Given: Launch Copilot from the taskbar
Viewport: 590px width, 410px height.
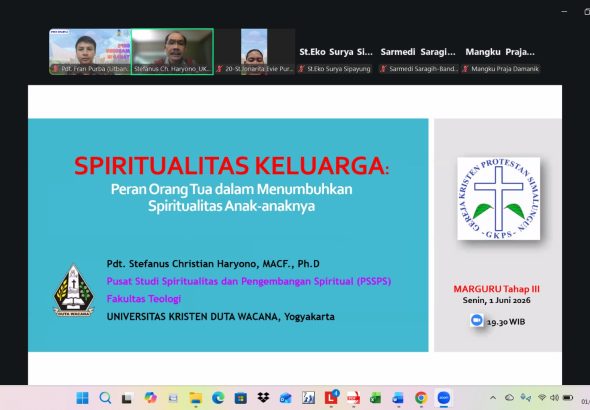Looking at the screenshot, I should pyautogui.click(x=150, y=398).
